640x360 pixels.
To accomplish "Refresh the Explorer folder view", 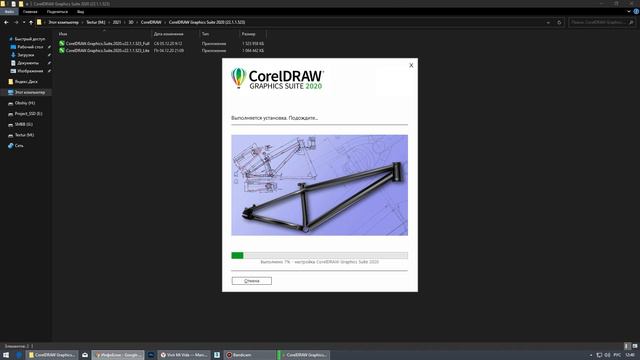I will [x=559, y=22].
